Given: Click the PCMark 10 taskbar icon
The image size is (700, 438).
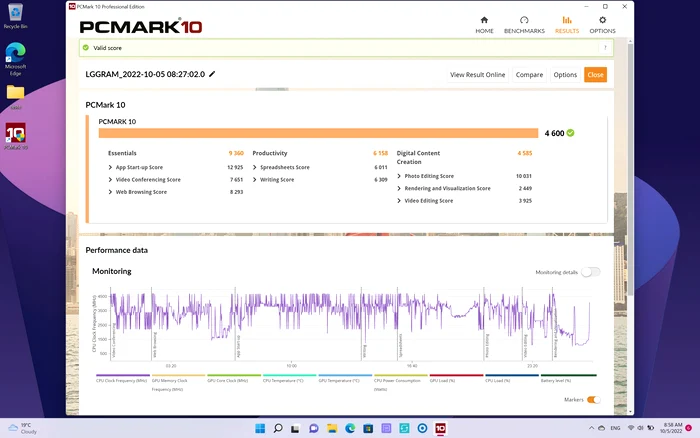Looking at the screenshot, I should tap(440, 429).
